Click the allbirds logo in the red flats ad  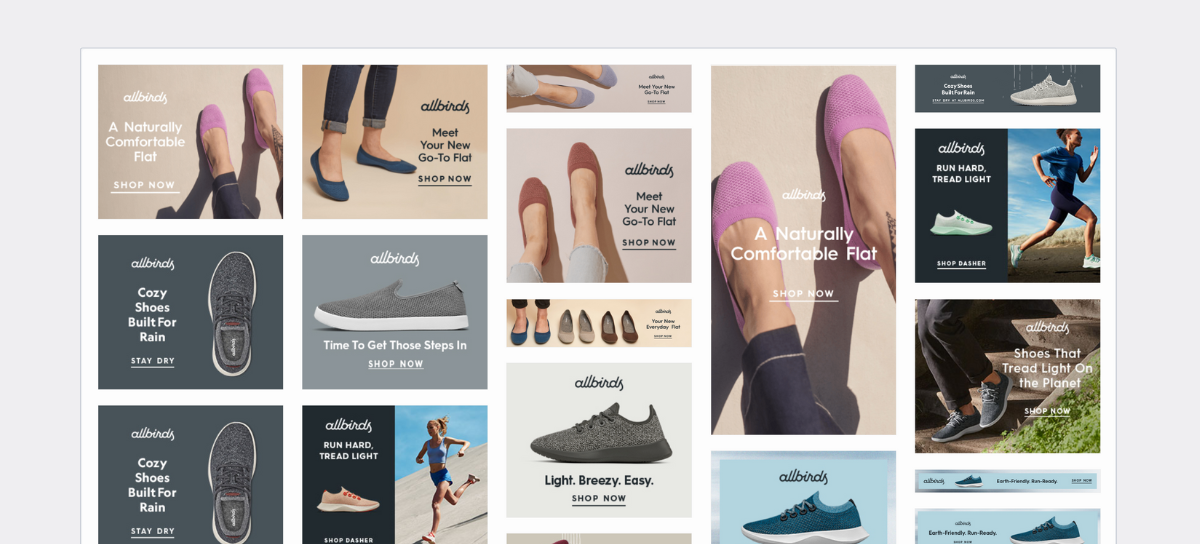coord(649,170)
